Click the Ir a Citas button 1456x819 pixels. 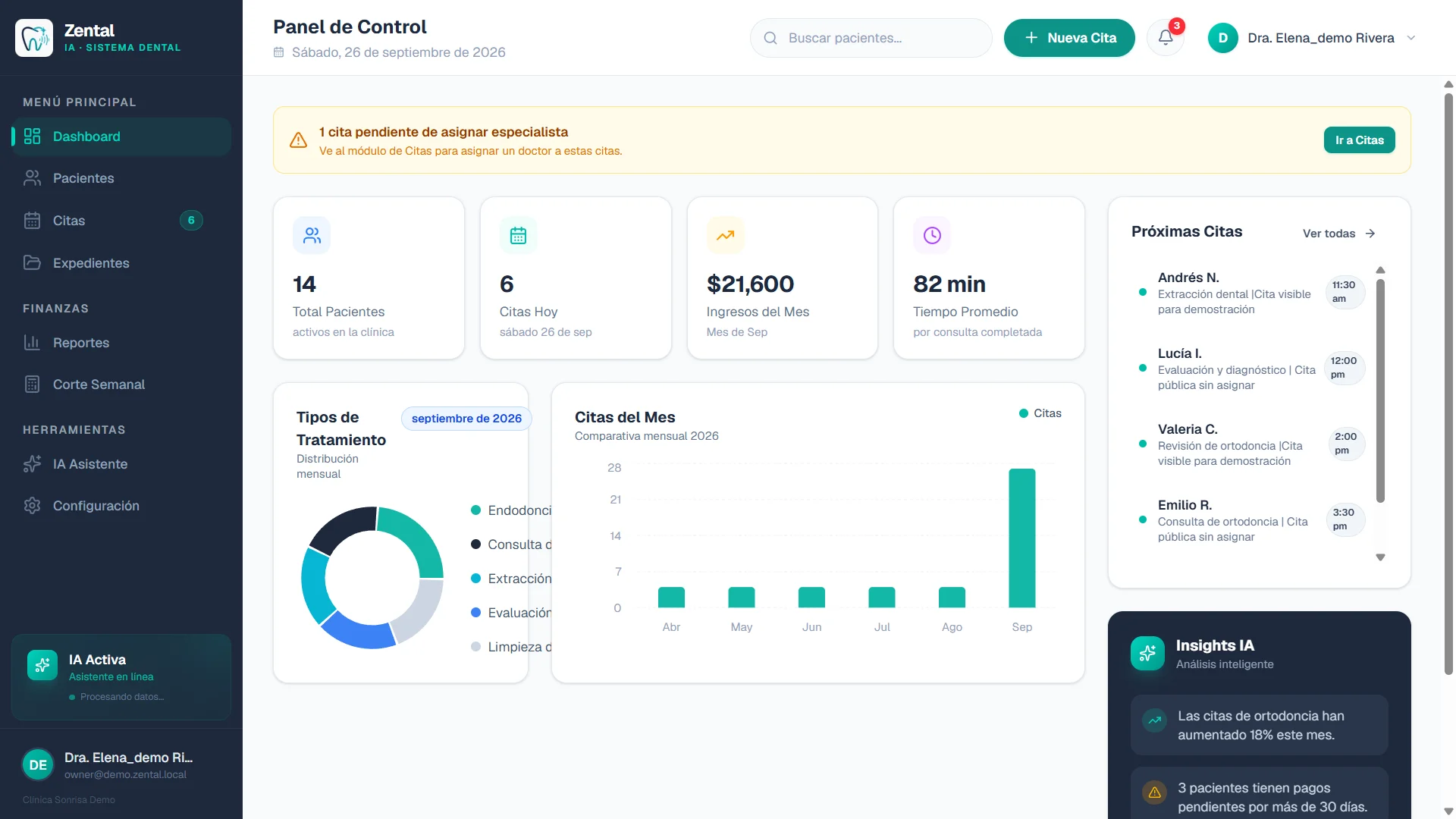(x=1359, y=140)
